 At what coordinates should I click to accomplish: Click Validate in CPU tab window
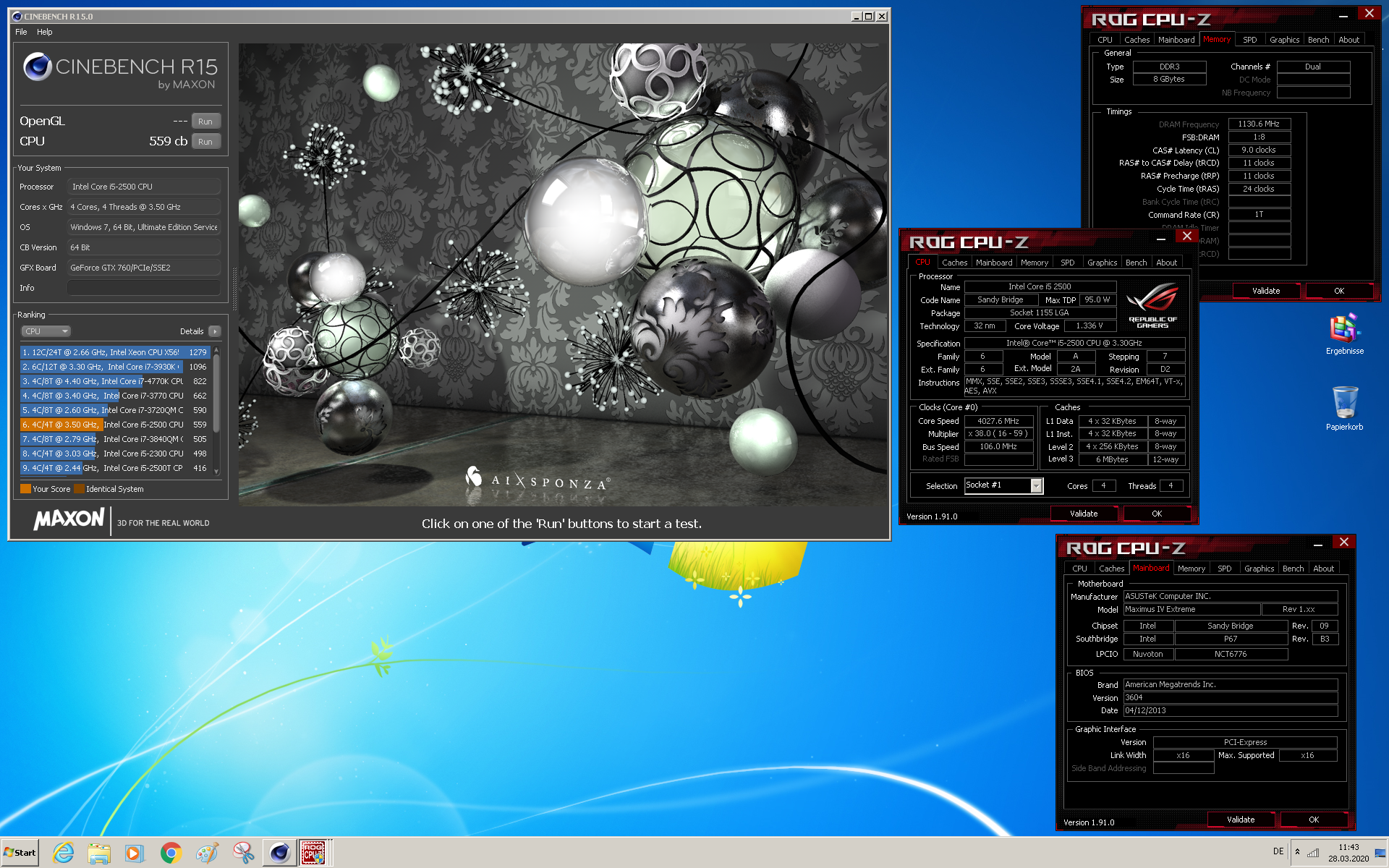point(1084,514)
